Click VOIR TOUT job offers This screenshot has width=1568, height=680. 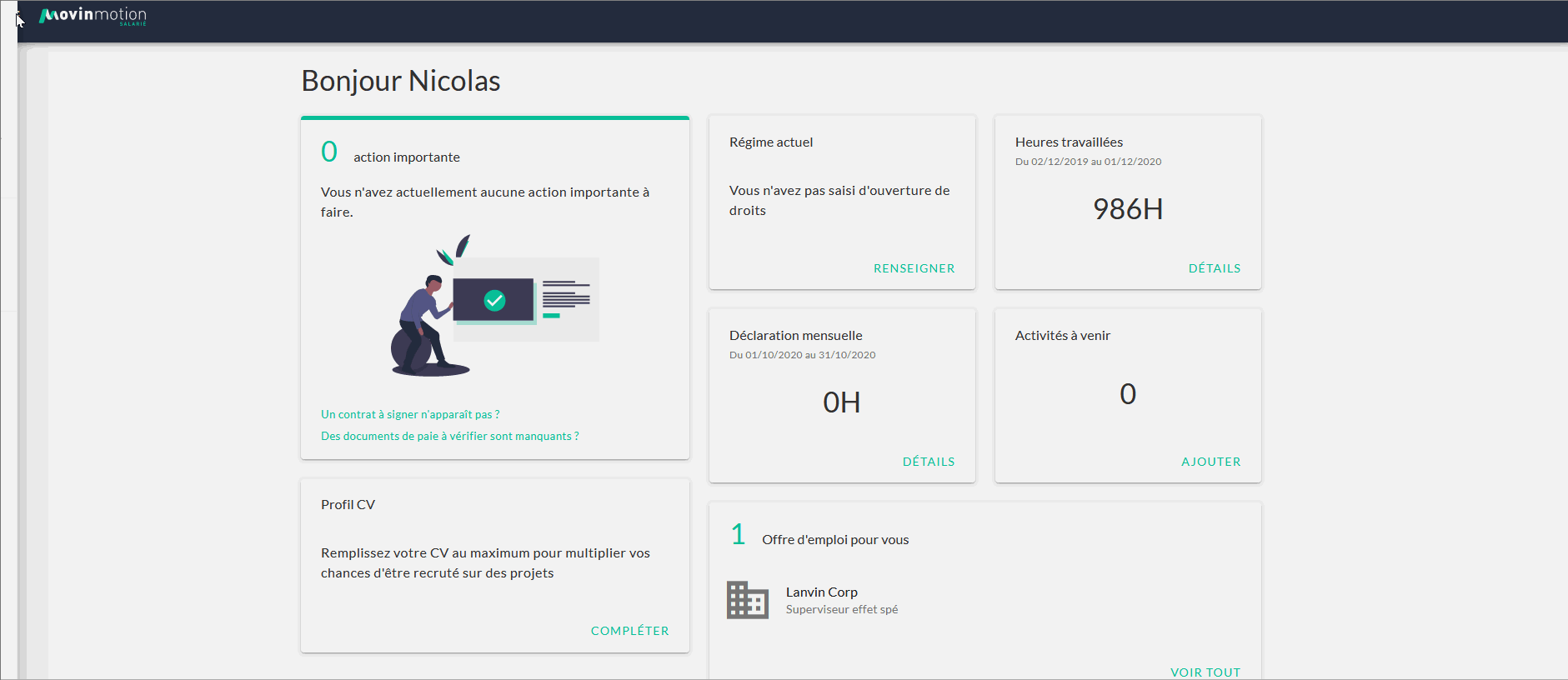pyautogui.click(x=1205, y=672)
